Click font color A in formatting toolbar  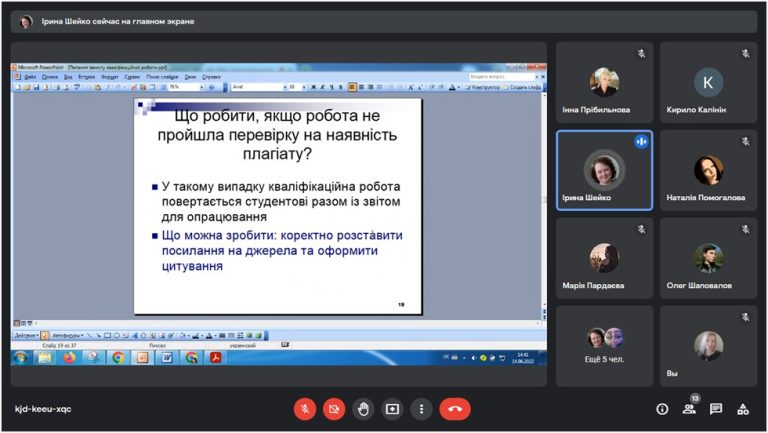(452, 87)
